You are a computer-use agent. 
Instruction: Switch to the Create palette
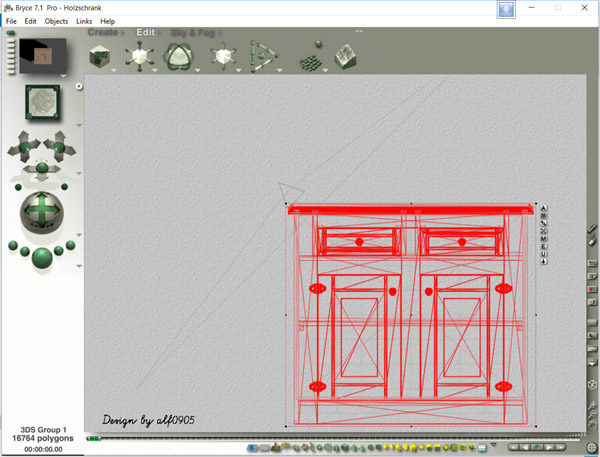click(103, 33)
